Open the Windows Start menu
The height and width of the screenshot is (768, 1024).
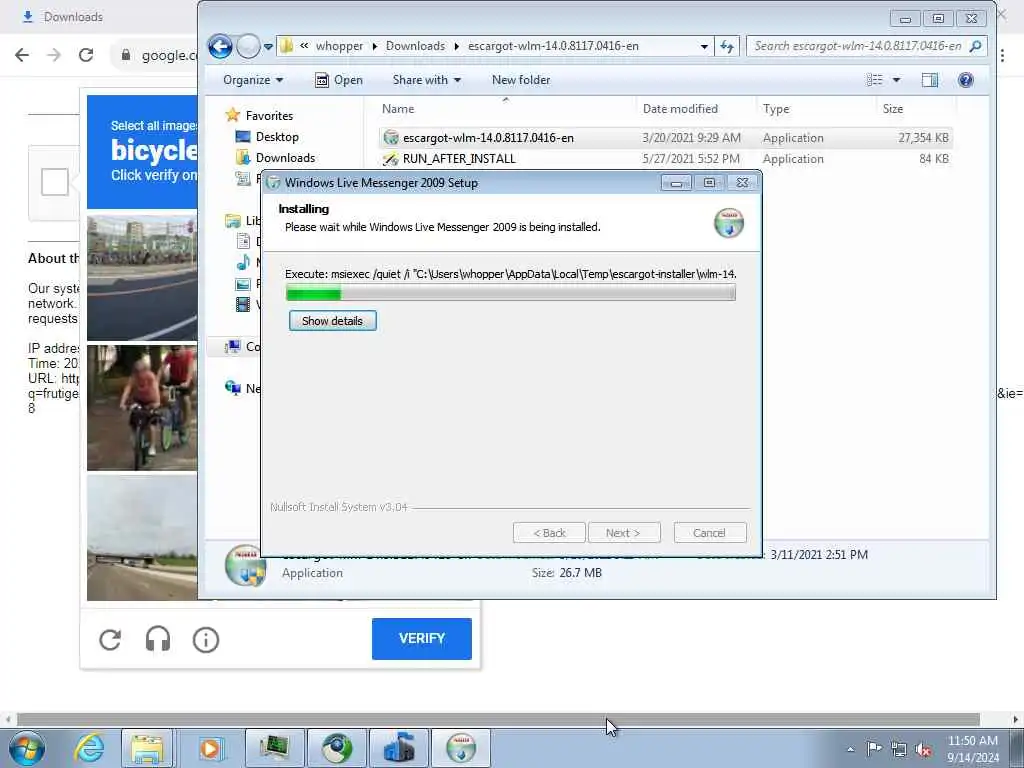(27, 748)
